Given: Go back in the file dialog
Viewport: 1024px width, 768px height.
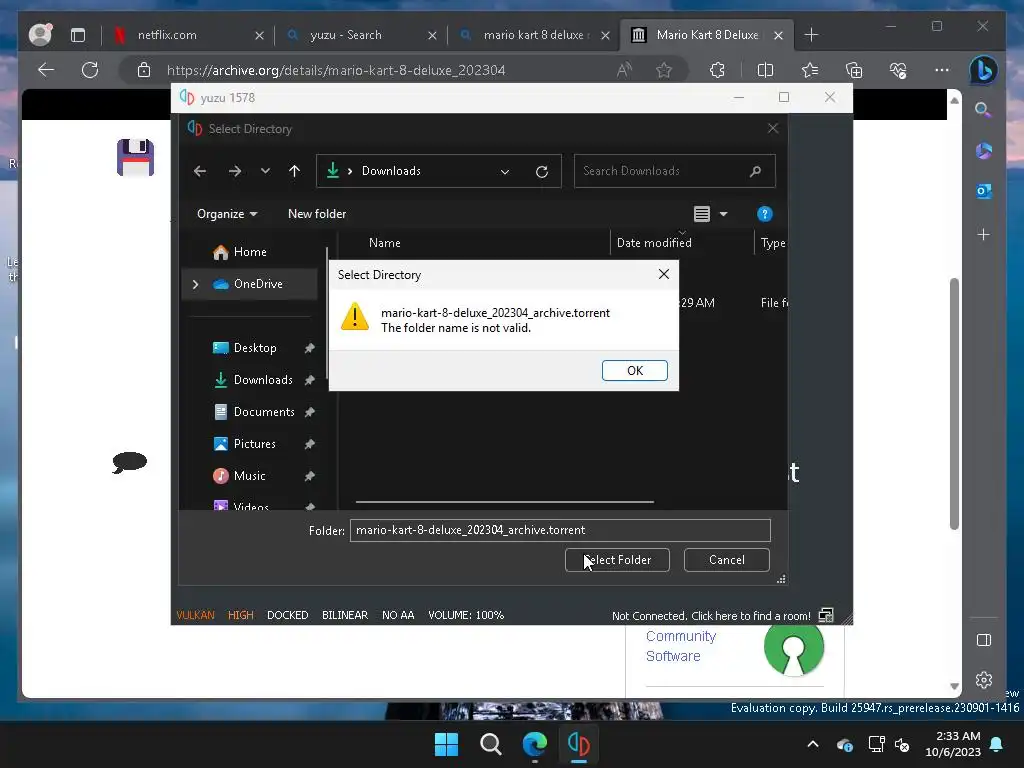Looking at the screenshot, I should pyautogui.click(x=200, y=171).
